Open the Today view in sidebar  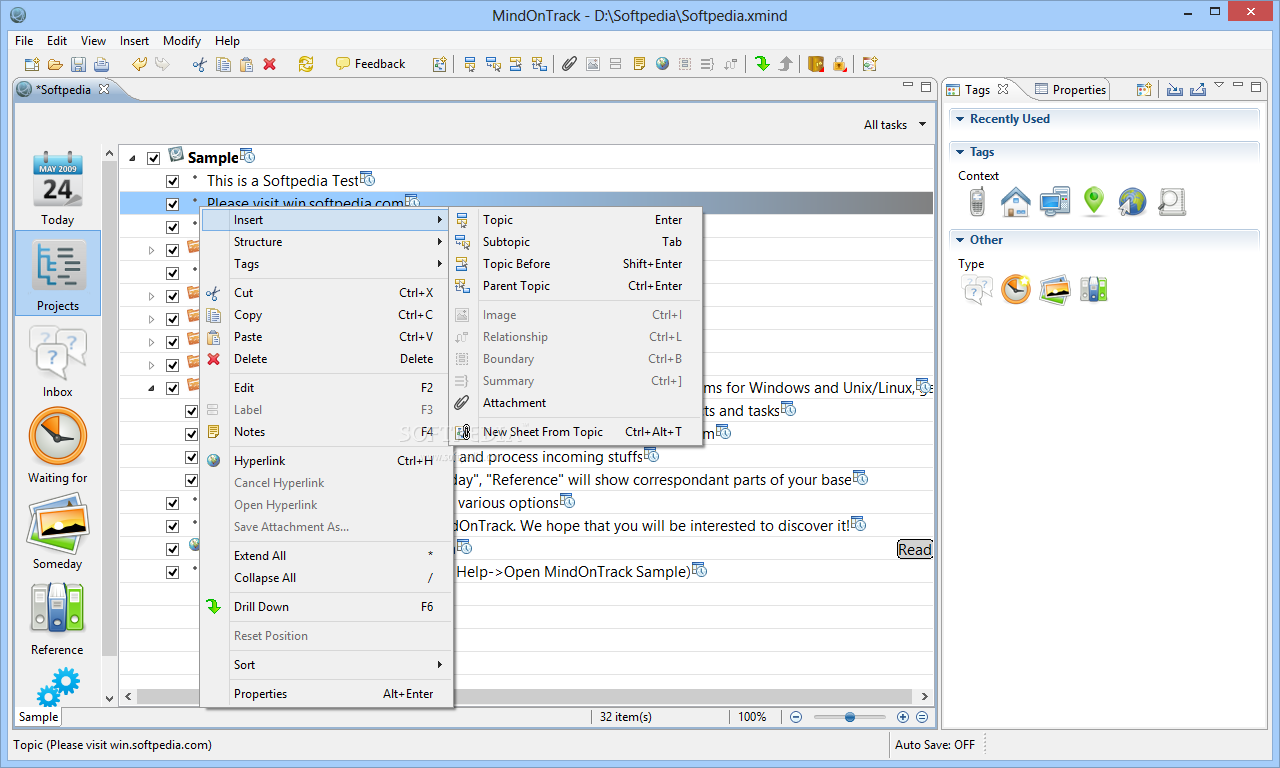57,188
